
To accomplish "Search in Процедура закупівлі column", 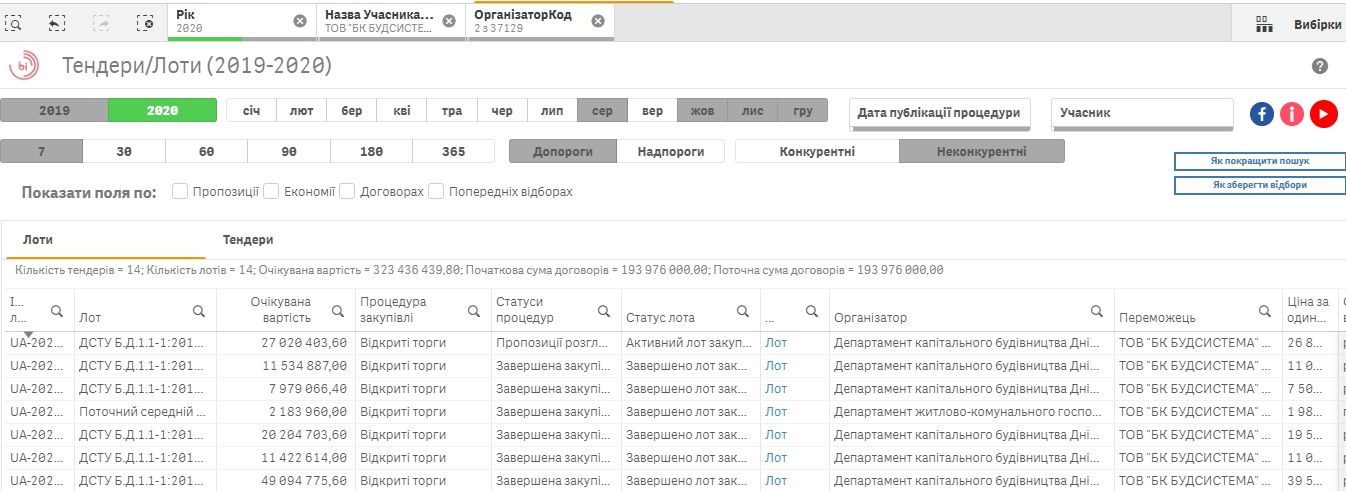I will [x=472, y=311].
